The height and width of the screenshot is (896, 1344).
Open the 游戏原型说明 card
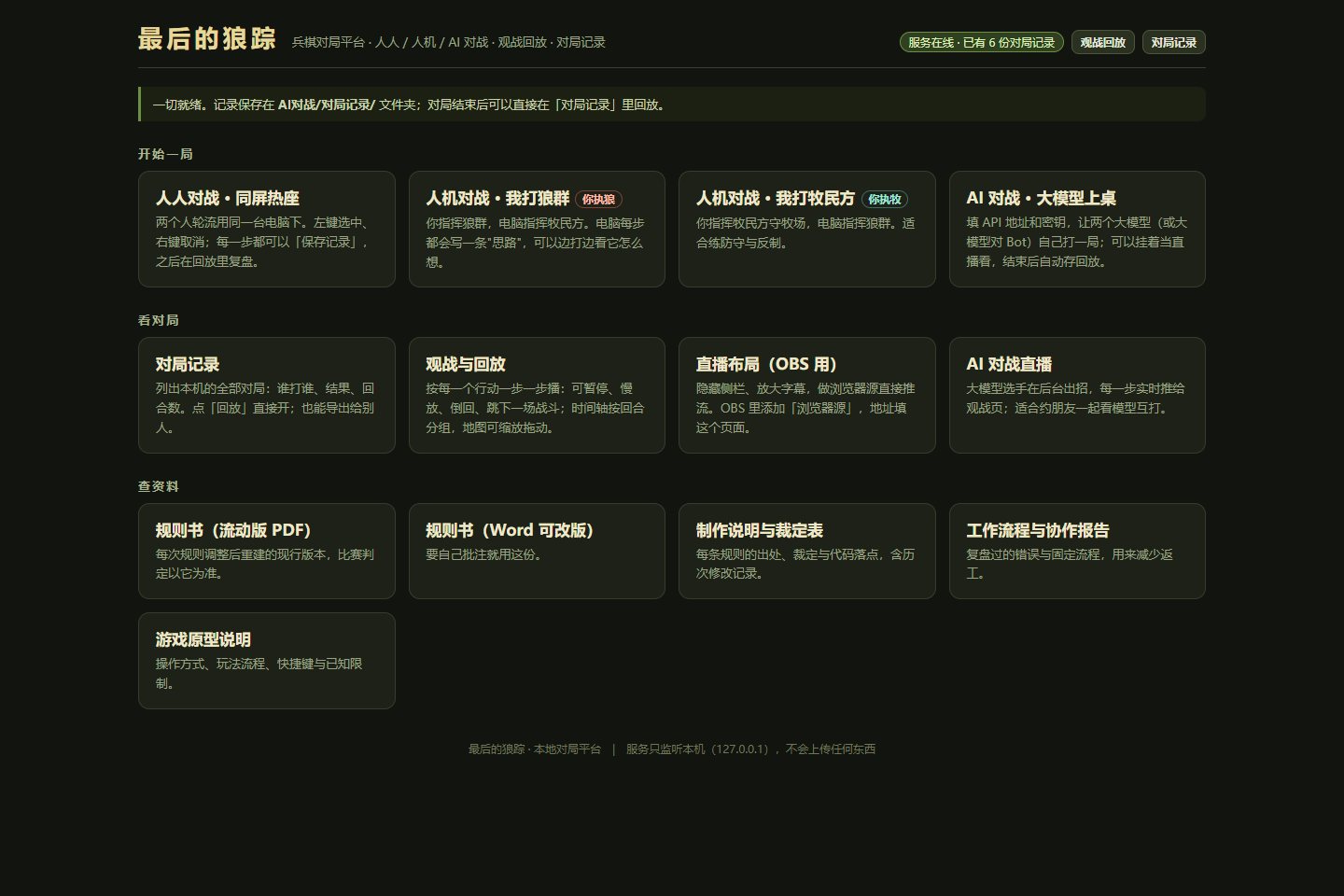pos(267,661)
